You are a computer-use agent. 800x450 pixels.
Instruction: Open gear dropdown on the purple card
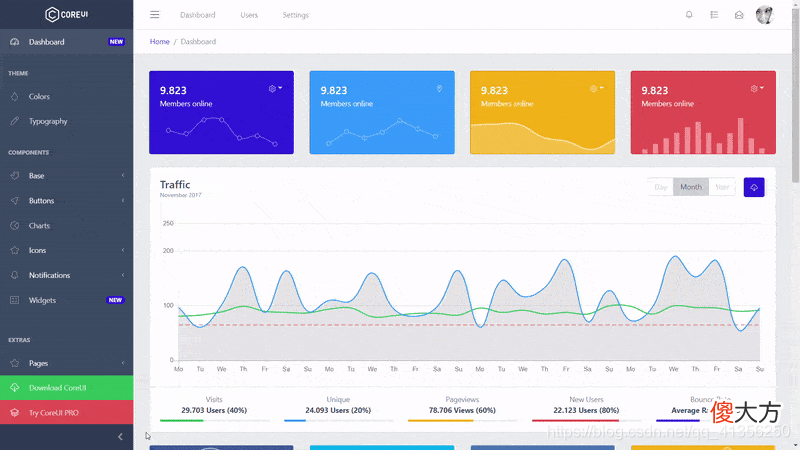coord(276,89)
